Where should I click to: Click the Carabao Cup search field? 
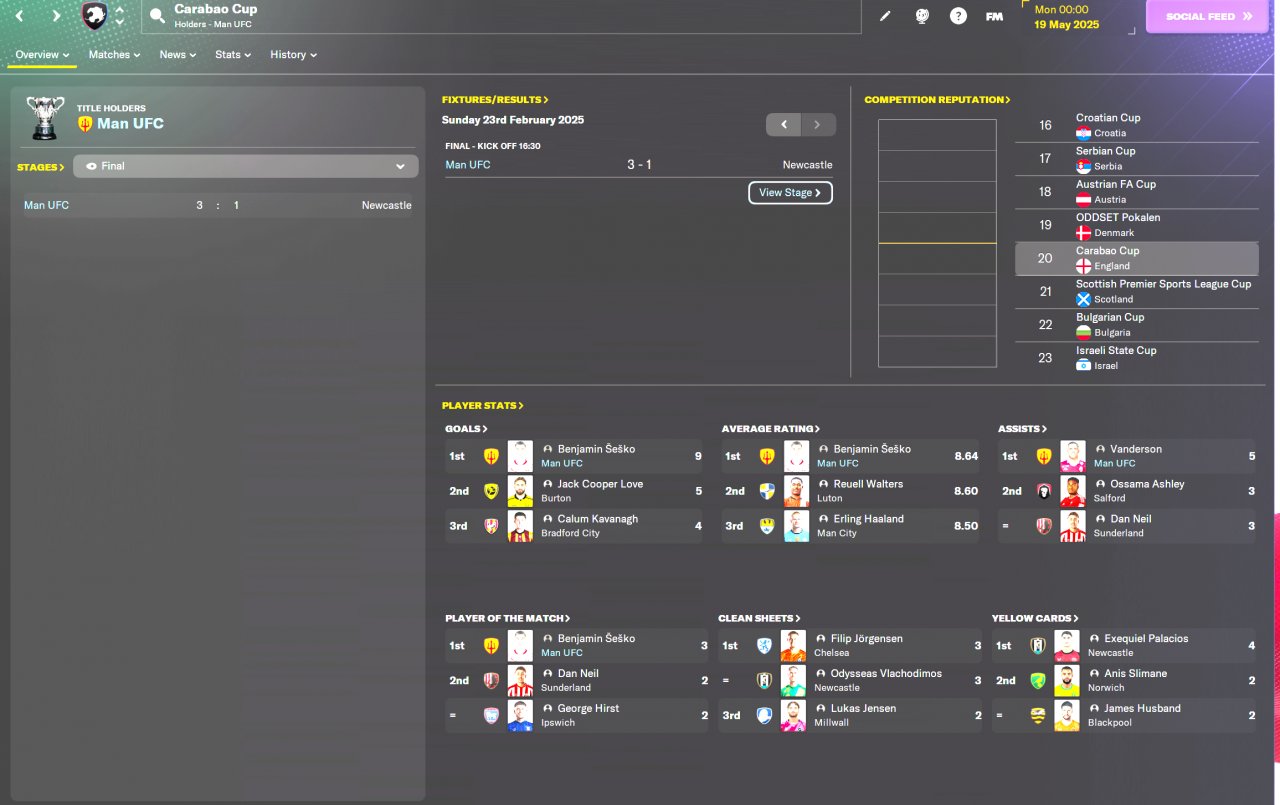(500, 16)
